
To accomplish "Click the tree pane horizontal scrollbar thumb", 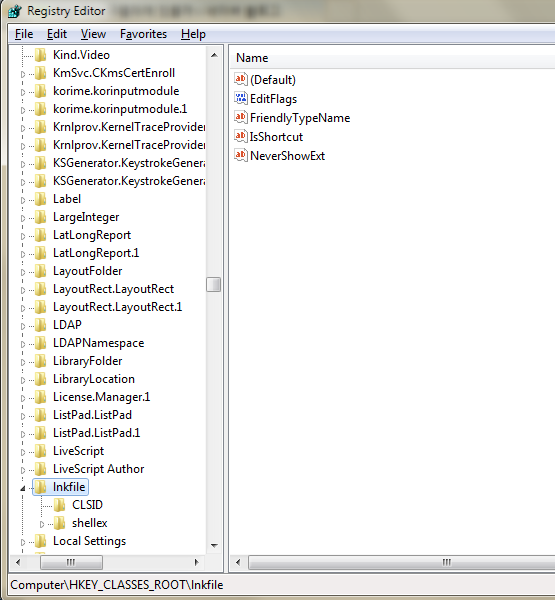I will (72, 562).
